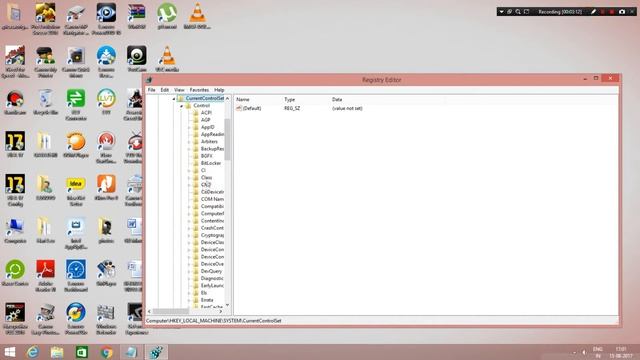Select the AGP key in tree

click(205, 120)
